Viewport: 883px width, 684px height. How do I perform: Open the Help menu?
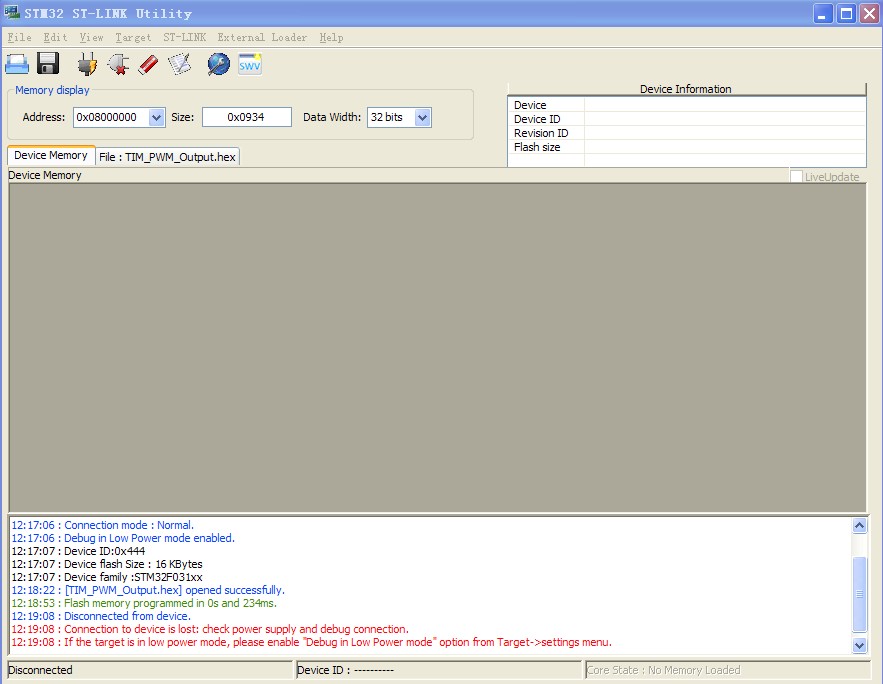coord(331,37)
